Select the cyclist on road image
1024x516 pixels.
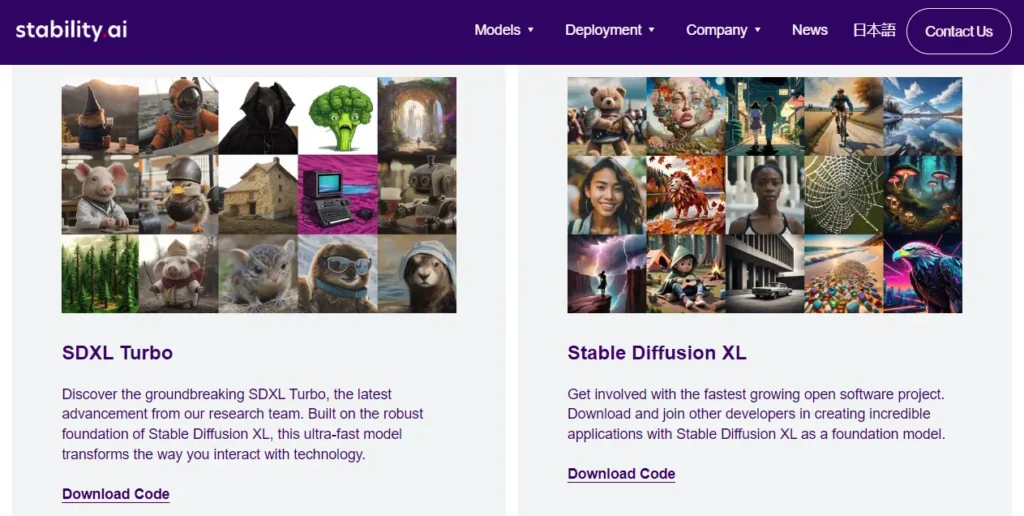pyautogui.click(x=844, y=116)
